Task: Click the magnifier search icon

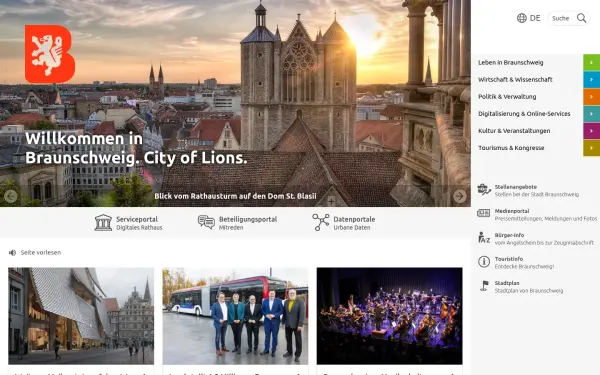Action: [x=582, y=18]
